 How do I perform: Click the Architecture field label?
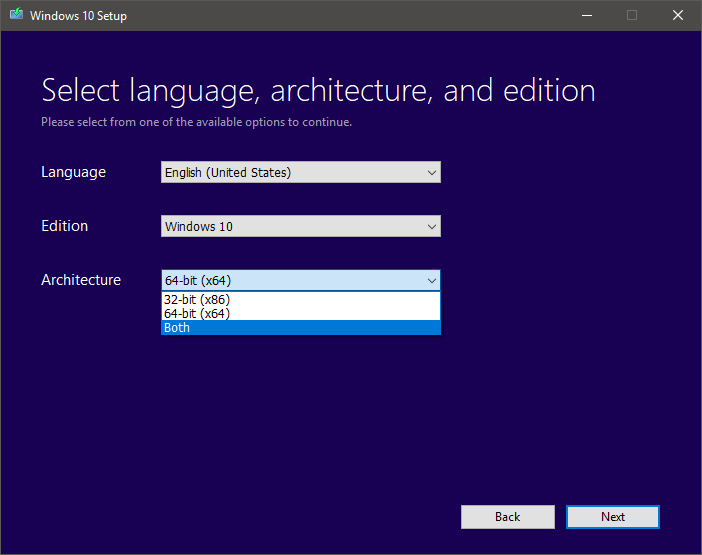click(81, 280)
